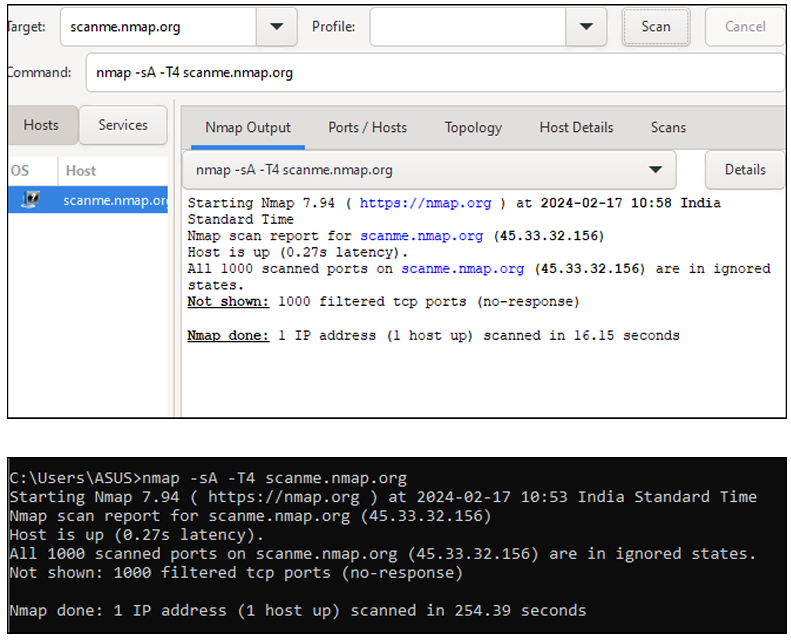The height and width of the screenshot is (641, 791).
Task: Focus the Command input field
Action: coord(435,73)
